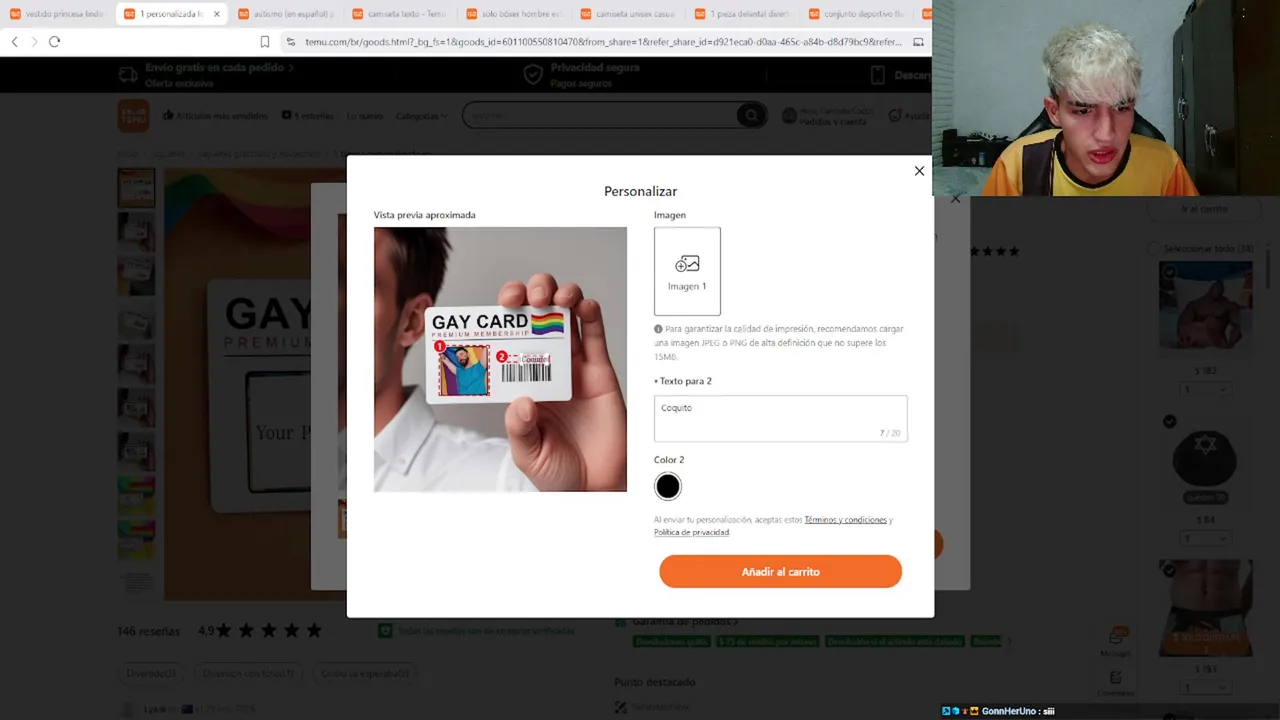The height and width of the screenshot is (720, 1280).
Task: Select the black Color 2 swatch
Action: pyautogui.click(x=668, y=486)
